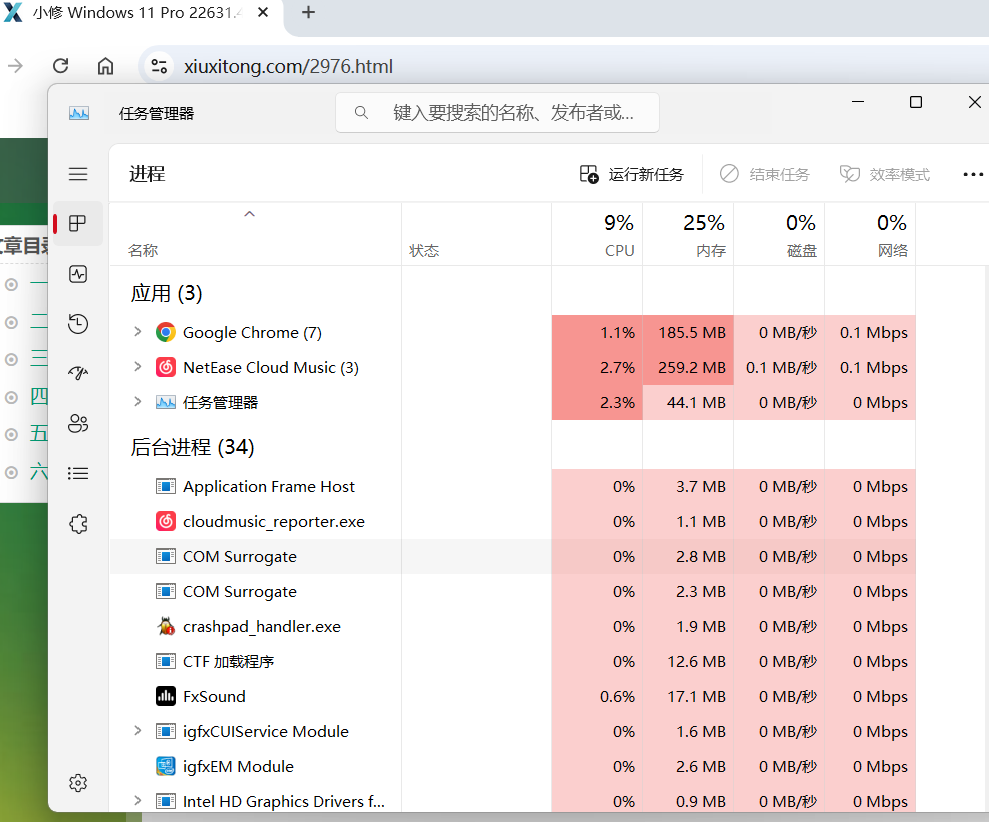Open Users page in sidebar
Screen dimensions: 989x822
click(78, 423)
